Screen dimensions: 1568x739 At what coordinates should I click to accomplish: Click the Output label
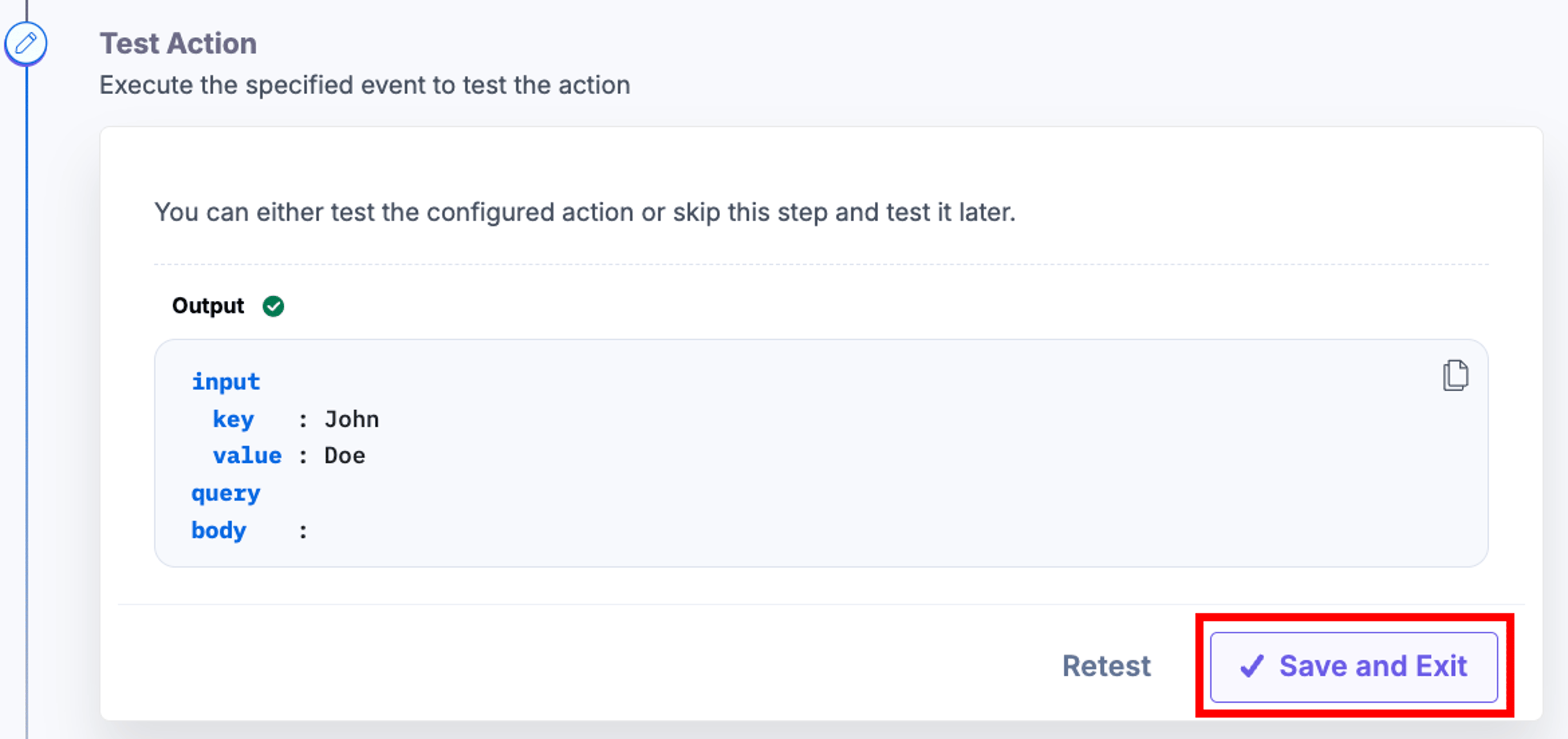pyautogui.click(x=208, y=305)
